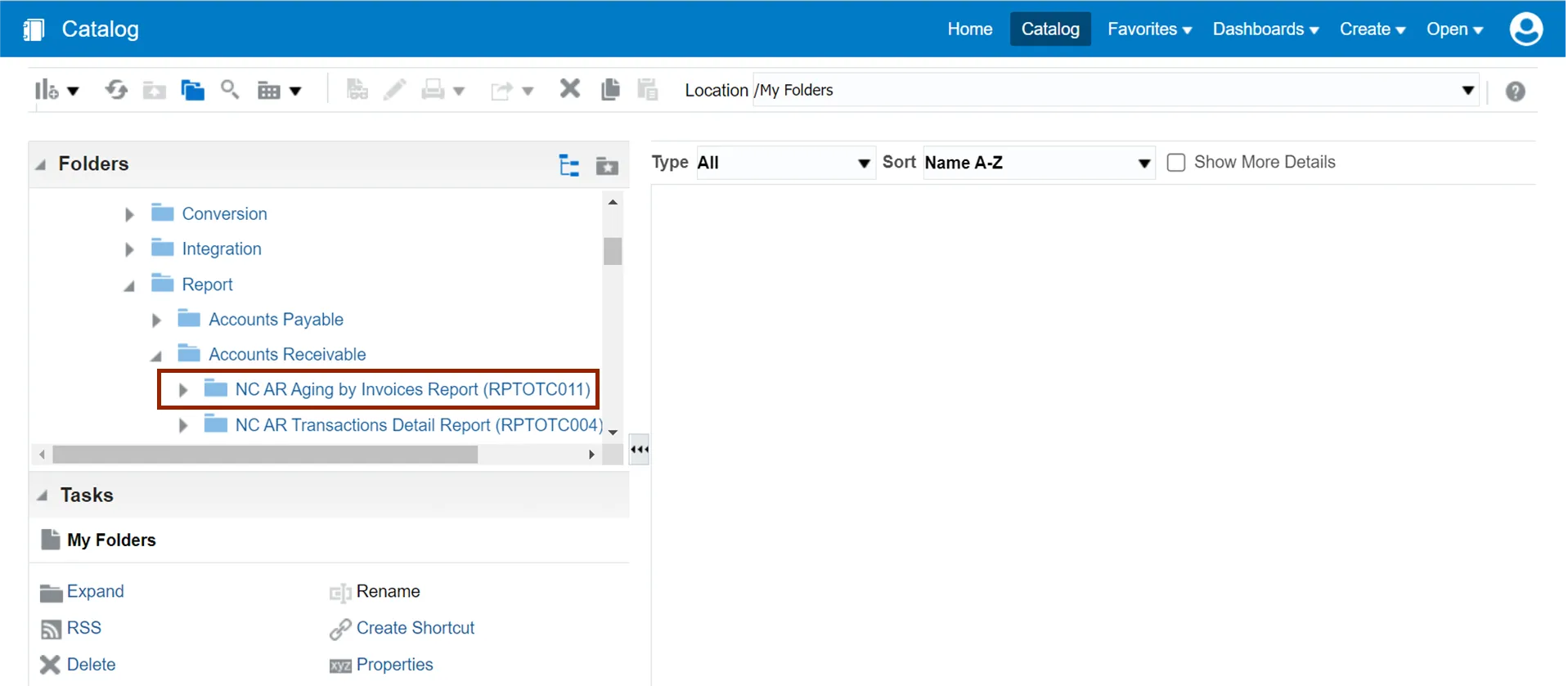Click the Properties task link

point(394,665)
